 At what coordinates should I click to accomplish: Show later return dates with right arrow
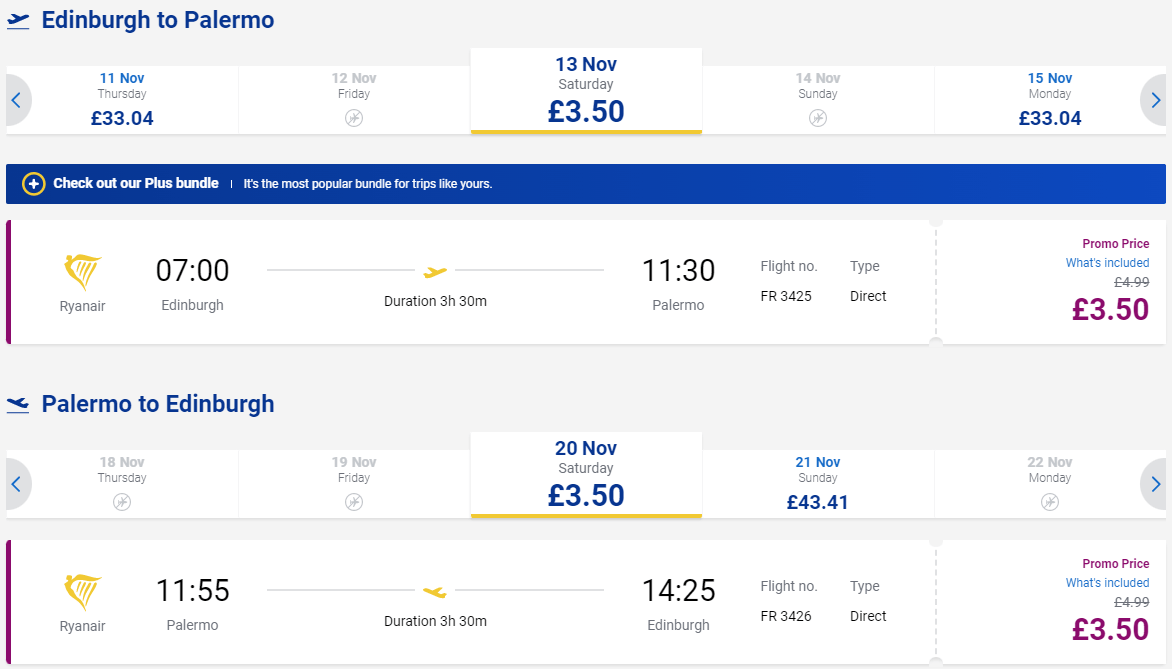pos(1155,484)
